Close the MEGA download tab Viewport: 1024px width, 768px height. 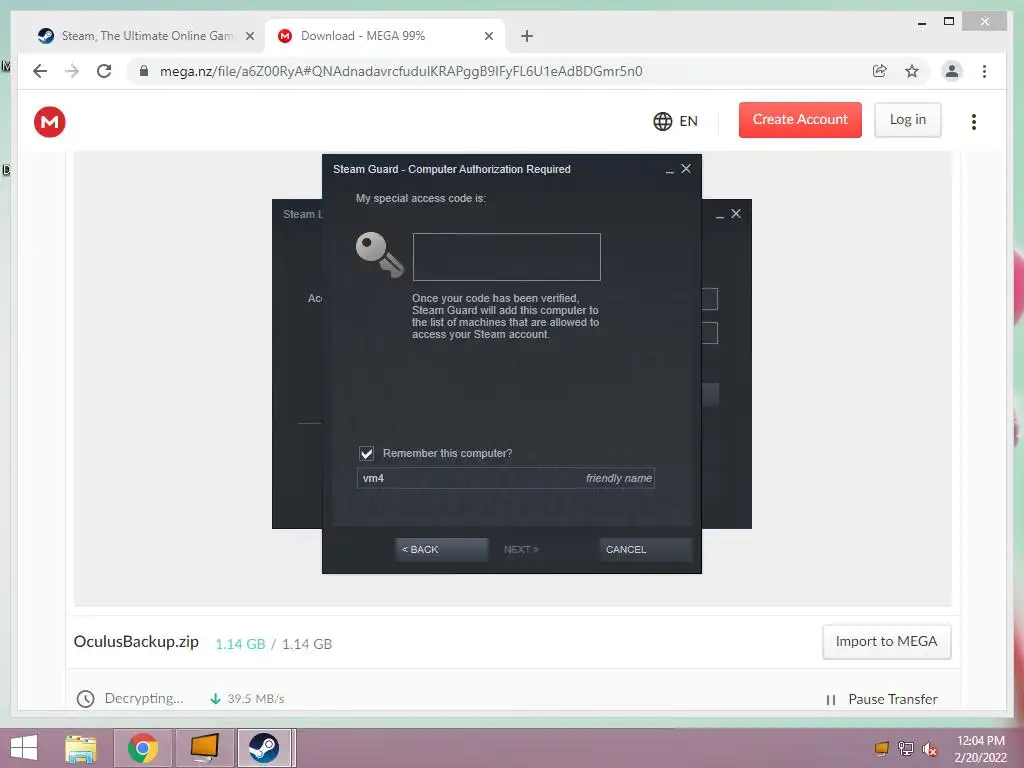(x=488, y=36)
